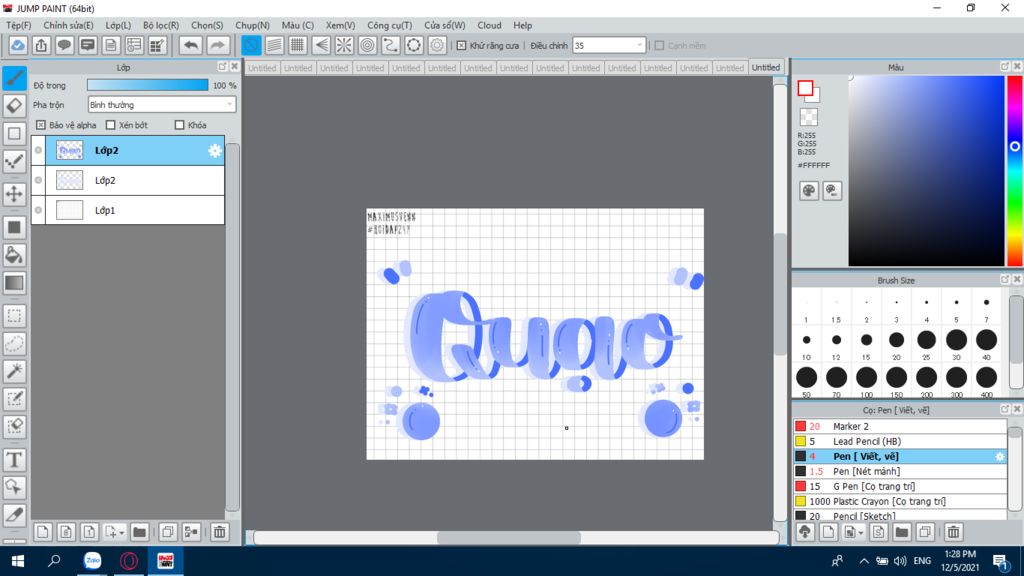This screenshot has height=576, width=1024.
Task: Expand the add-layer dropdown arrow in layer panel
Action: 121,533
